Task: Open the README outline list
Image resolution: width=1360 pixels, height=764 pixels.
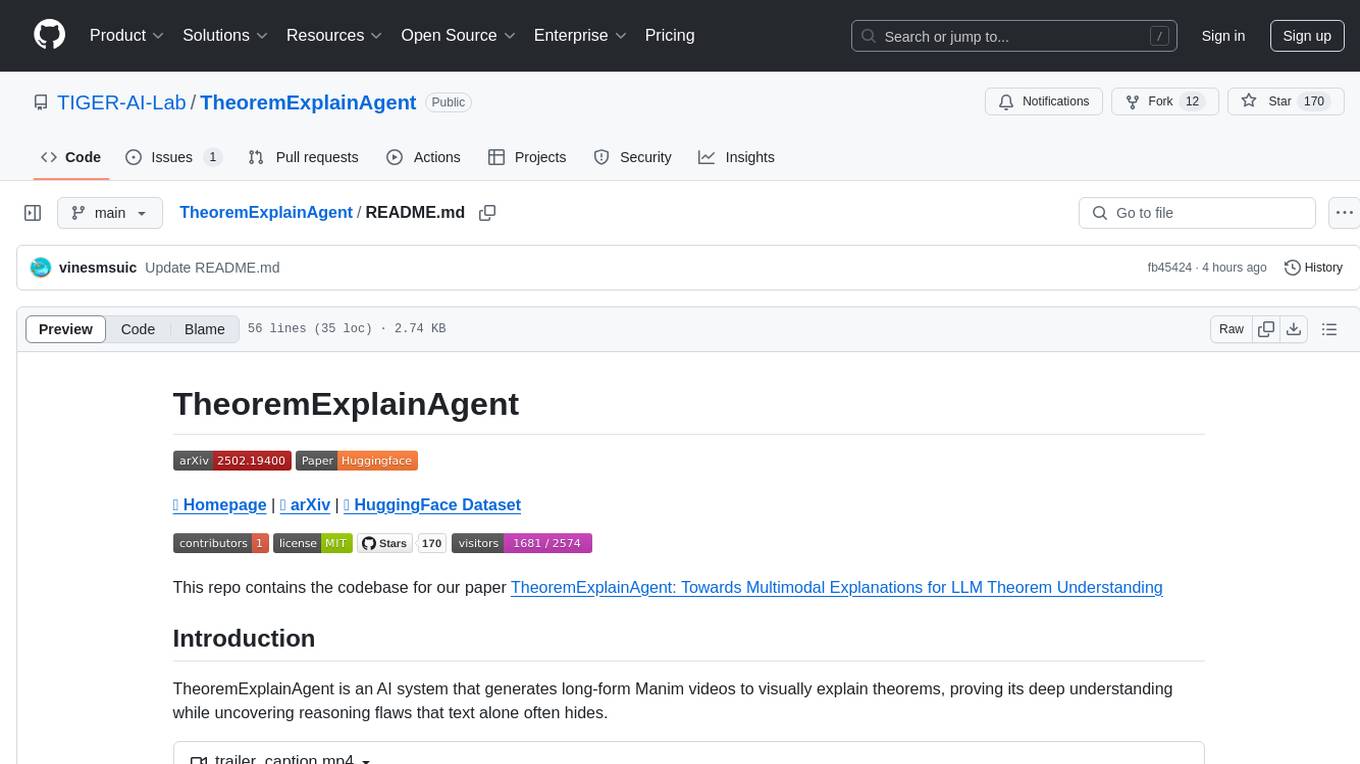Action: (1329, 329)
